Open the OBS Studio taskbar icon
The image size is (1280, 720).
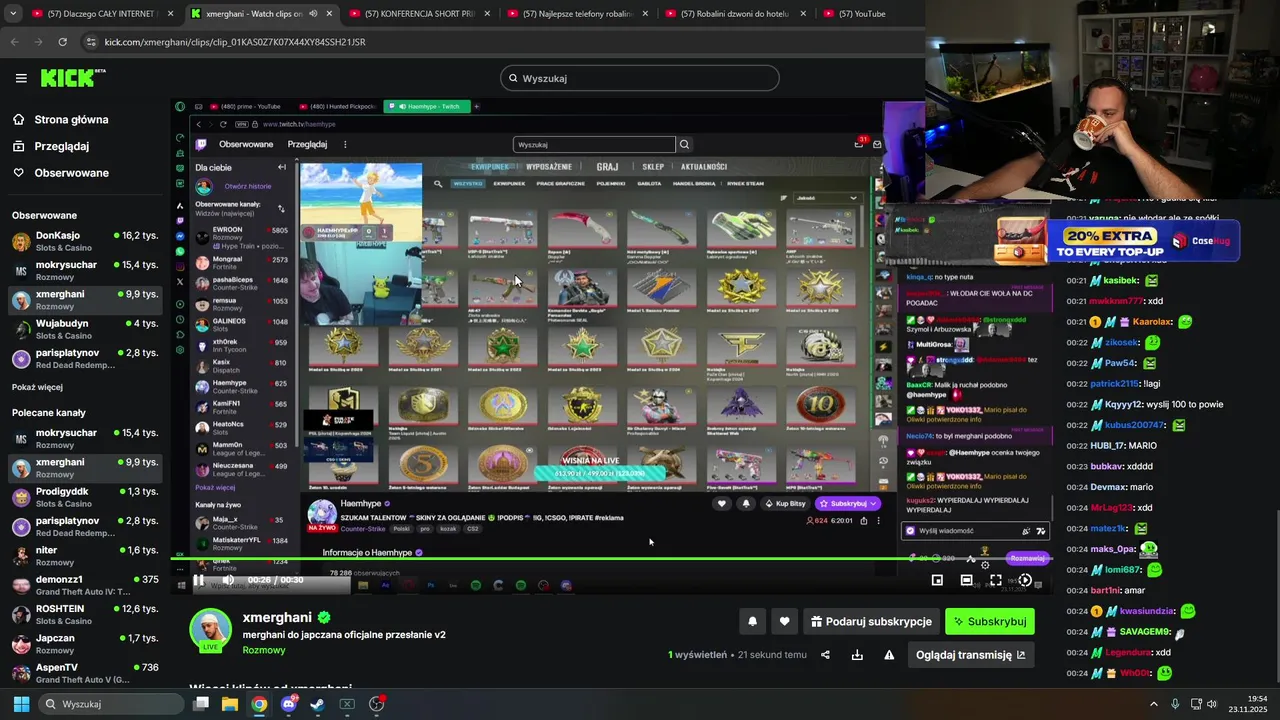(377, 704)
